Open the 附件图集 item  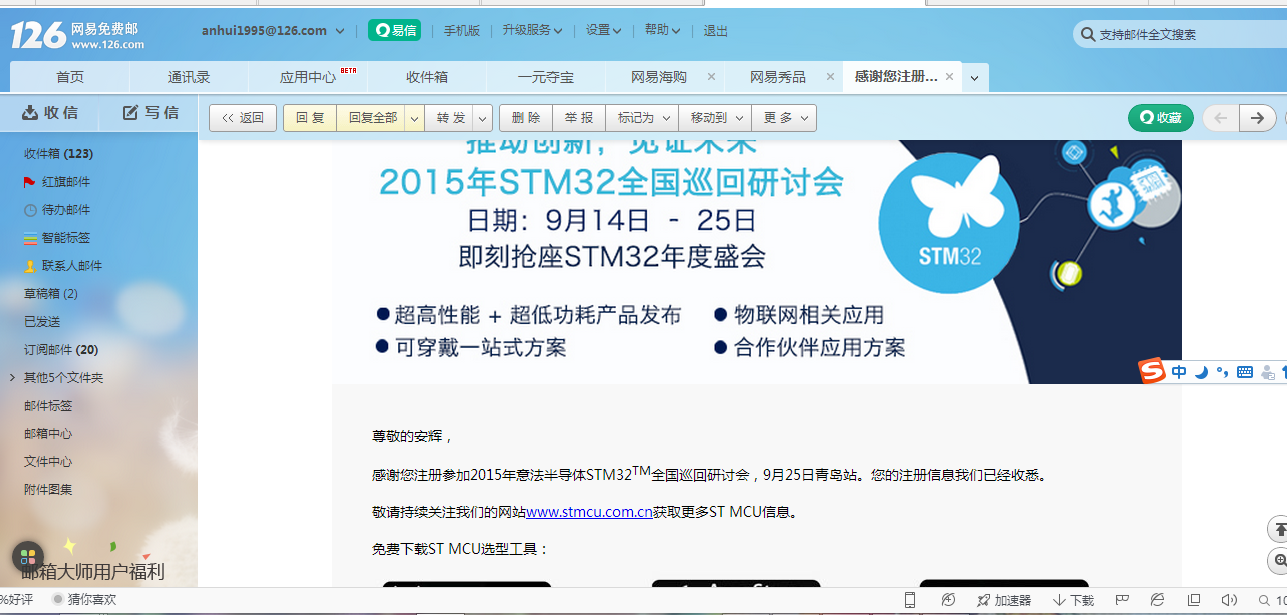pos(48,490)
